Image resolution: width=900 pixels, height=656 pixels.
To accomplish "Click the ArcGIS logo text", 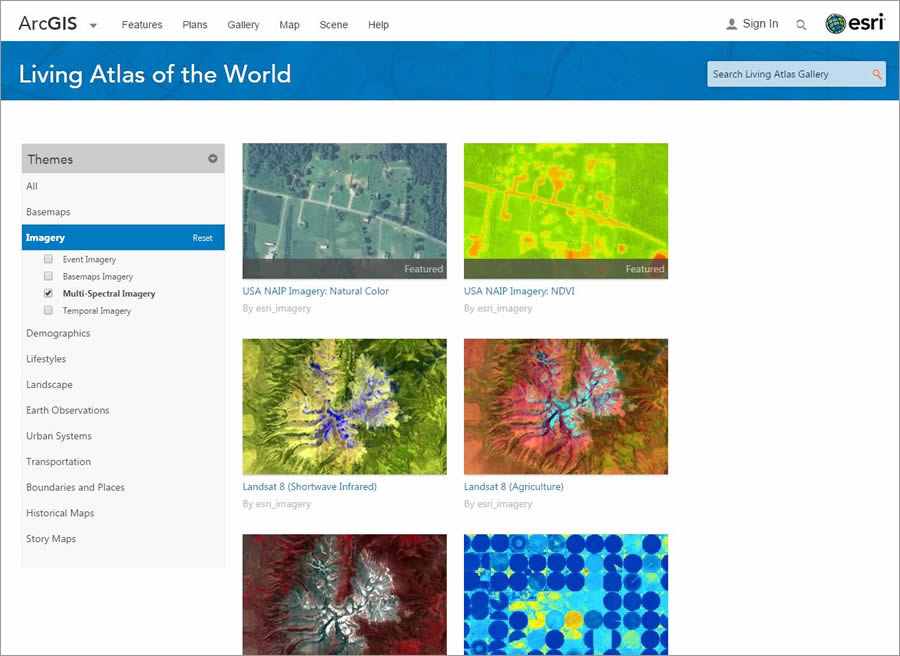I will tap(48, 23).
